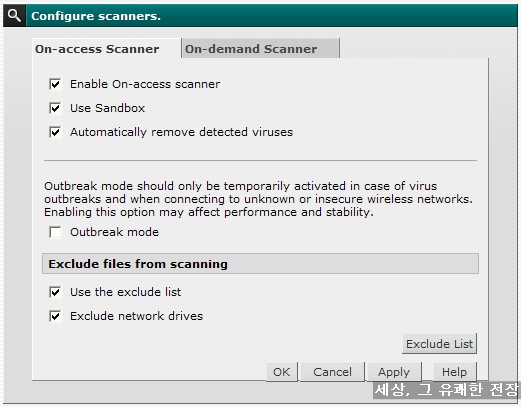Toggle the Exclude network drives checkbox
The image size is (521, 408).
(55, 316)
